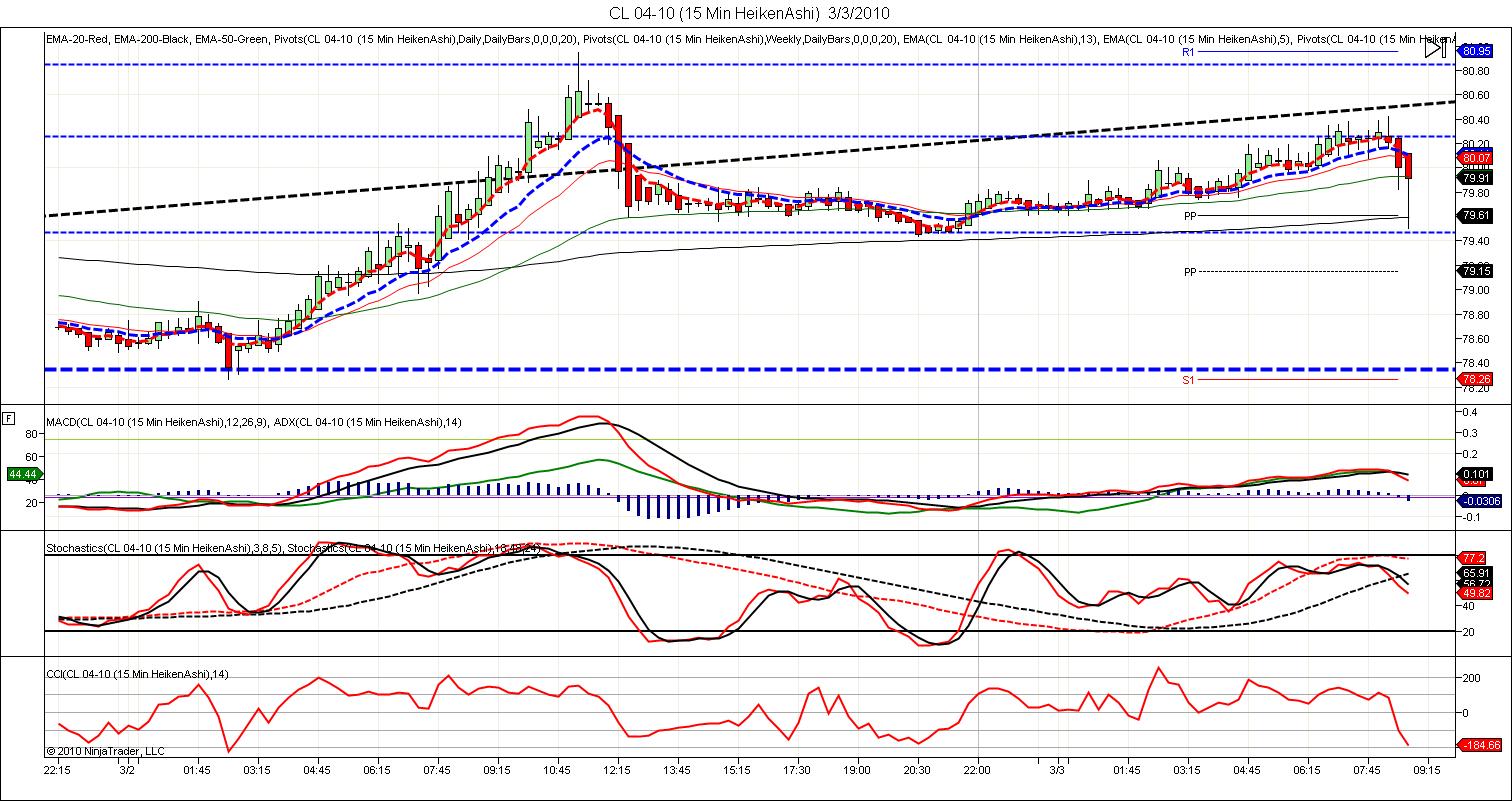This screenshot has height=801, width=1512.
Task: Click the 200 label on the CCI scale
Action: point(1471,678)
